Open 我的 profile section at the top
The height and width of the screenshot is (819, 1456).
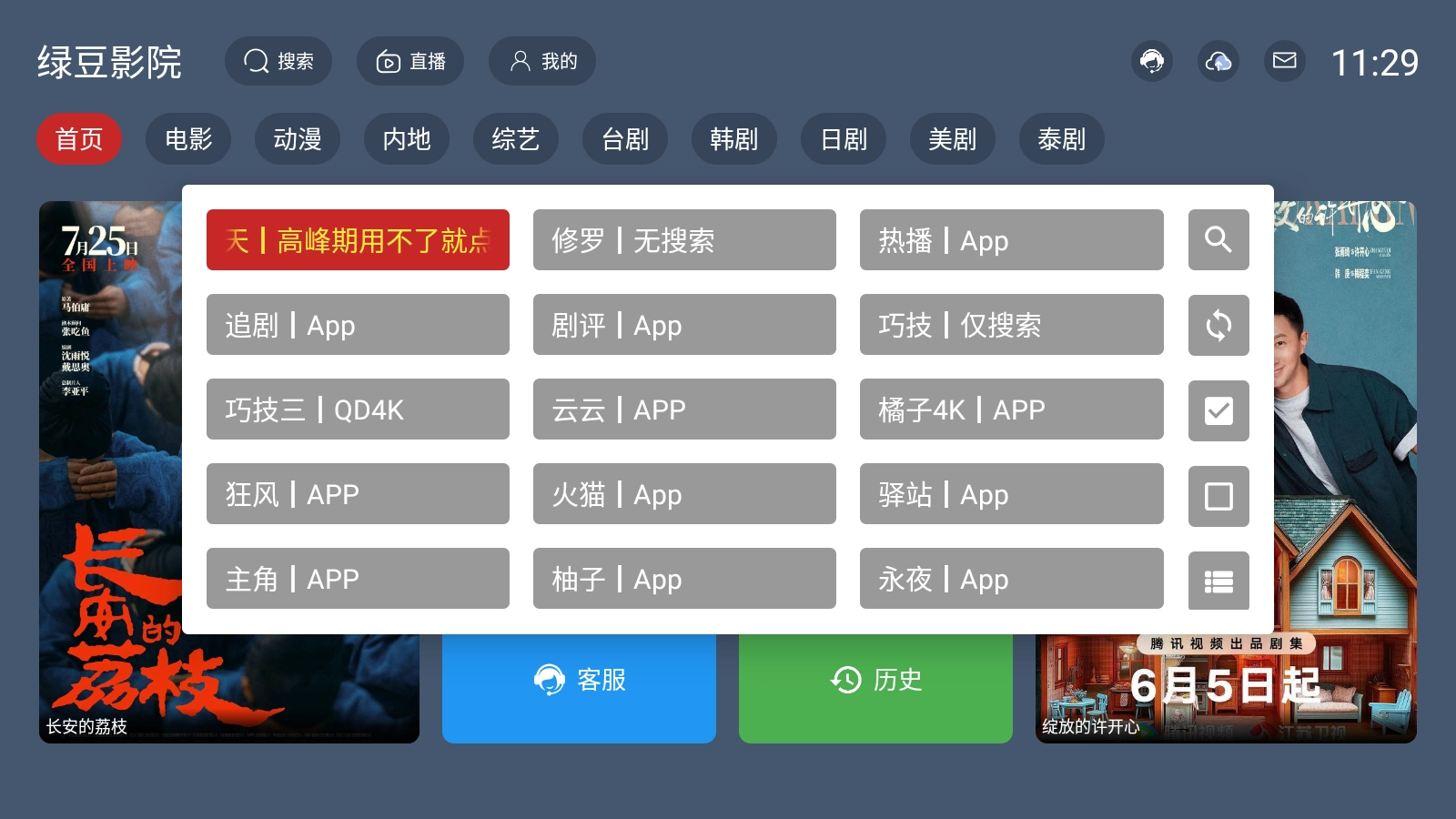click(542, 61)
